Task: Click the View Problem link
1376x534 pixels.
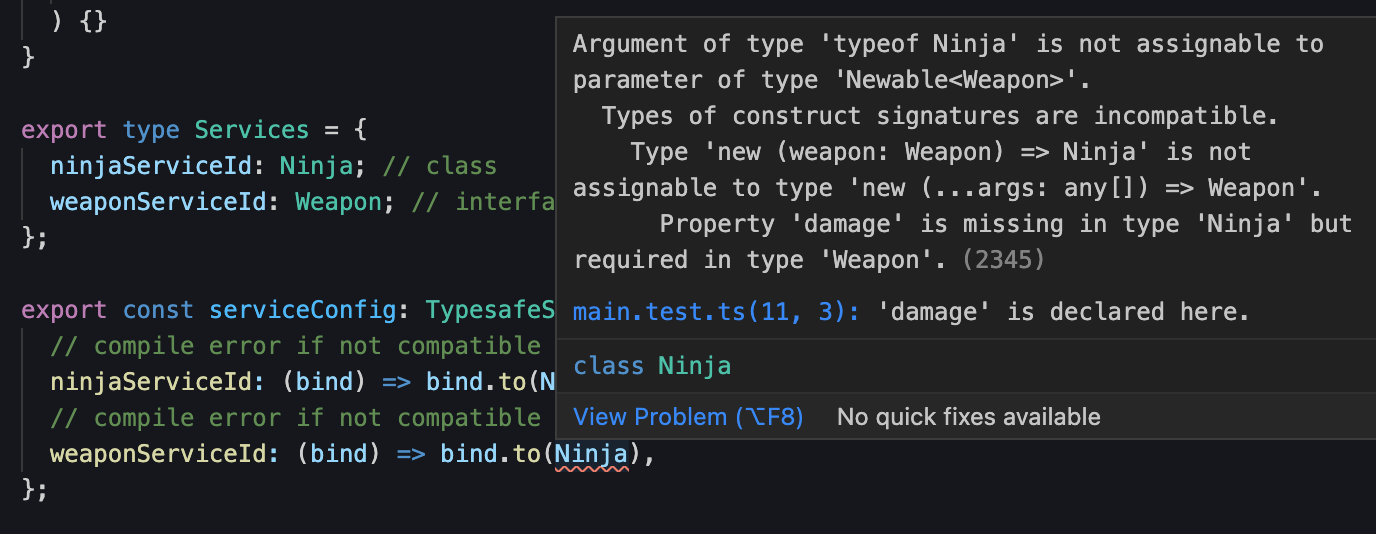Action: point(687,417)
